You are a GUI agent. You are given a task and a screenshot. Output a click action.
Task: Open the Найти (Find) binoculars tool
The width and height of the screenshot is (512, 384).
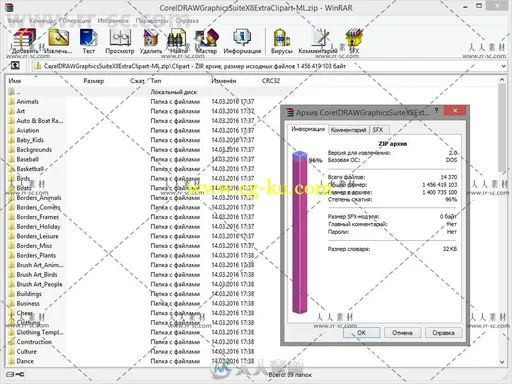(x=178, y=41)
